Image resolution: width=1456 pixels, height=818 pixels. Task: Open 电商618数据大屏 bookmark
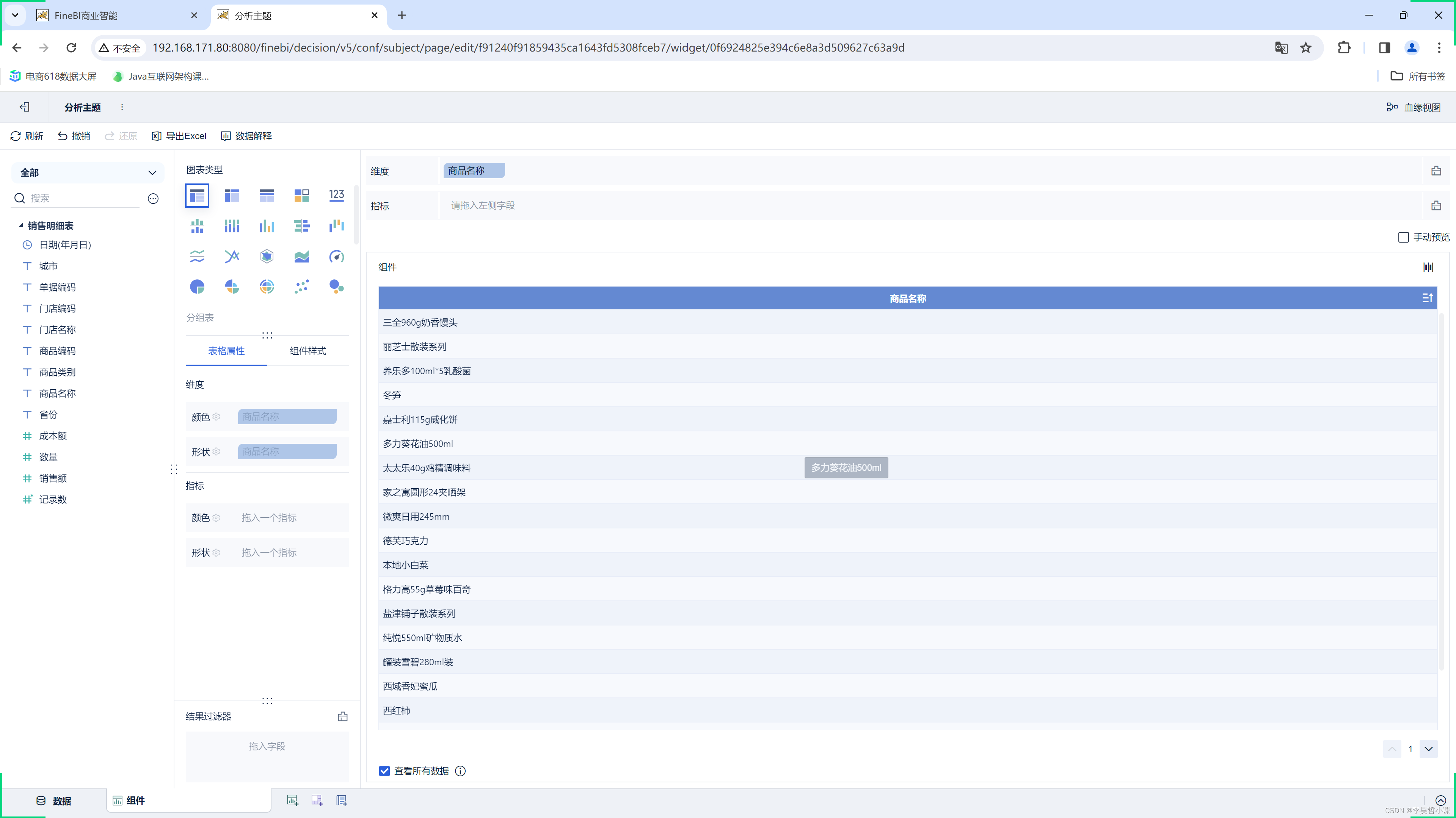tap(53, 76)
